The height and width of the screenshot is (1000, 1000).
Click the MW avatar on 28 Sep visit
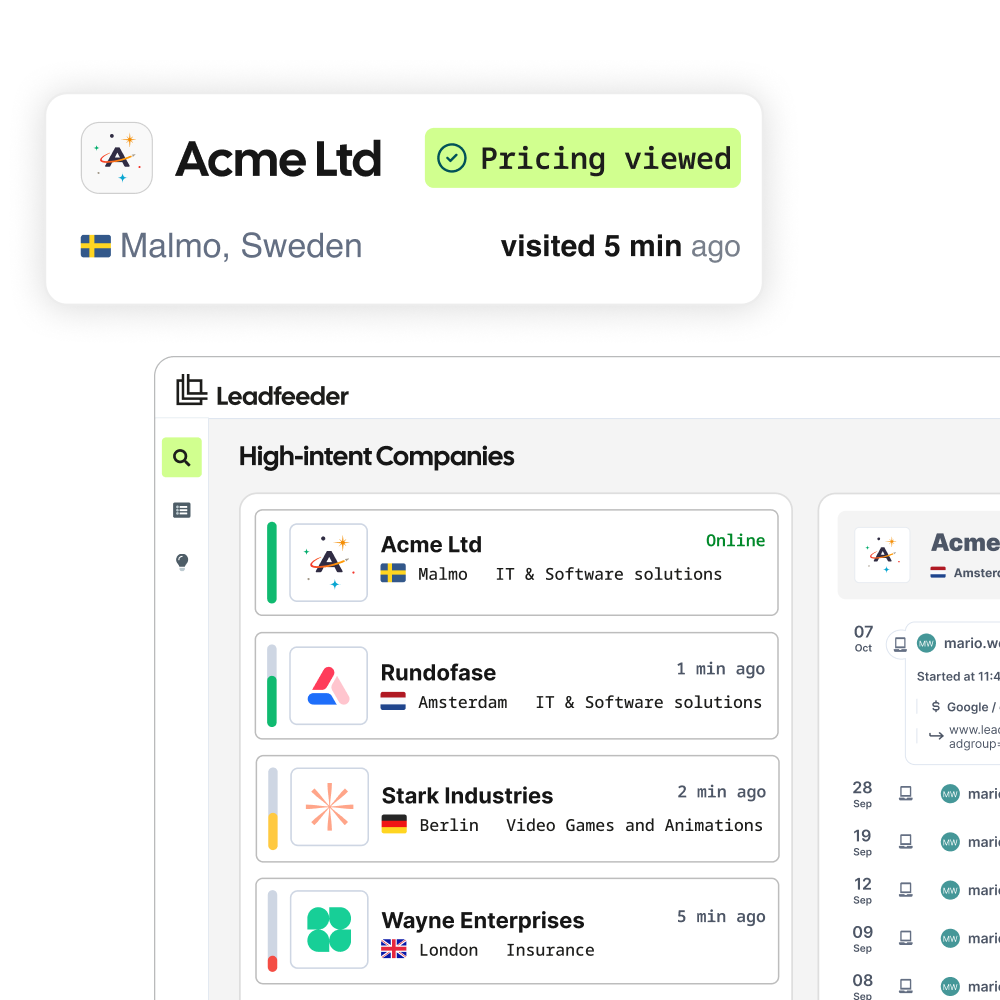point(950,794)
